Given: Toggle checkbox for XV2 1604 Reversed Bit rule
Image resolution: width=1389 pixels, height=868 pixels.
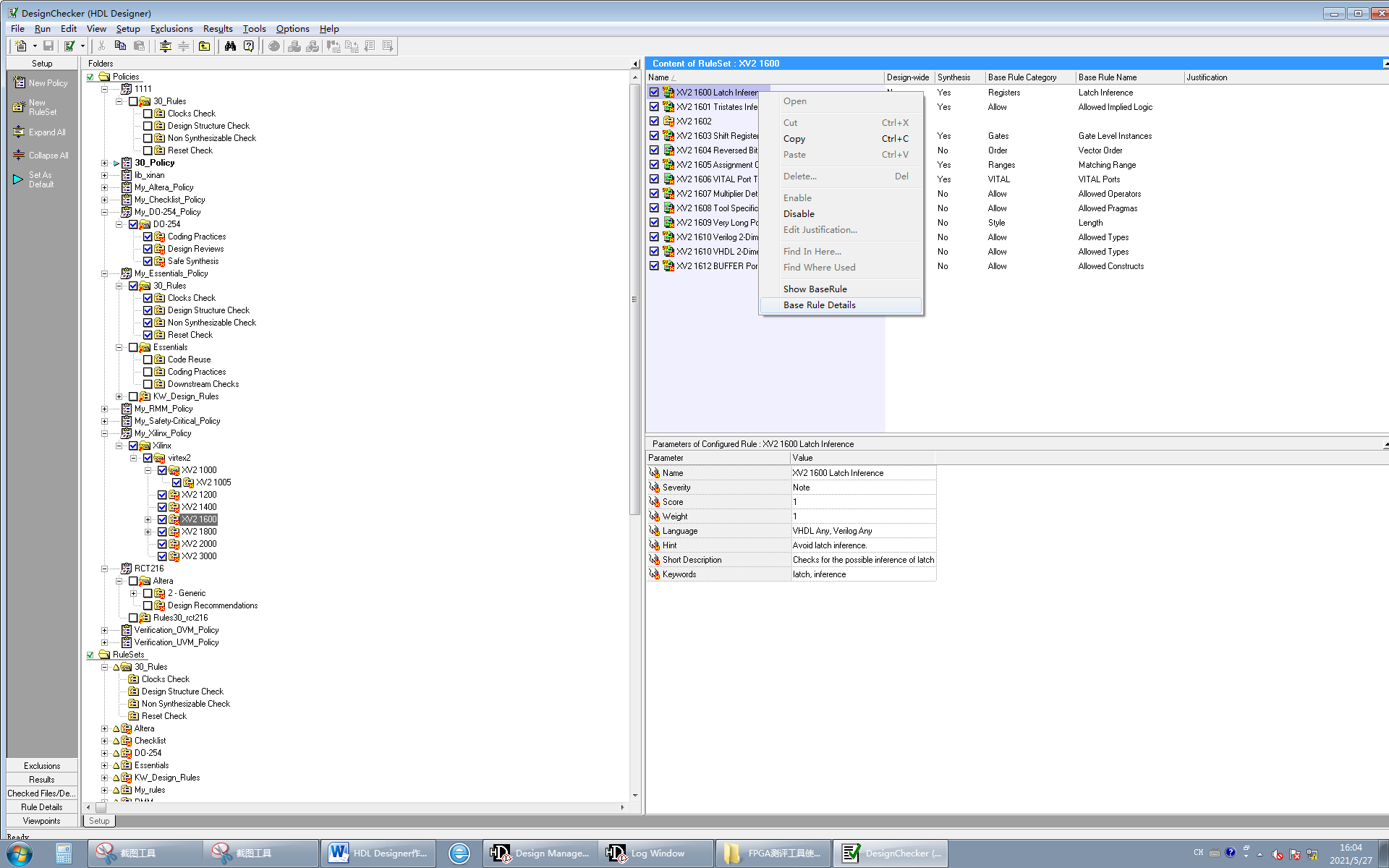Looking at the screenshot, I should (x=654, y=150).
